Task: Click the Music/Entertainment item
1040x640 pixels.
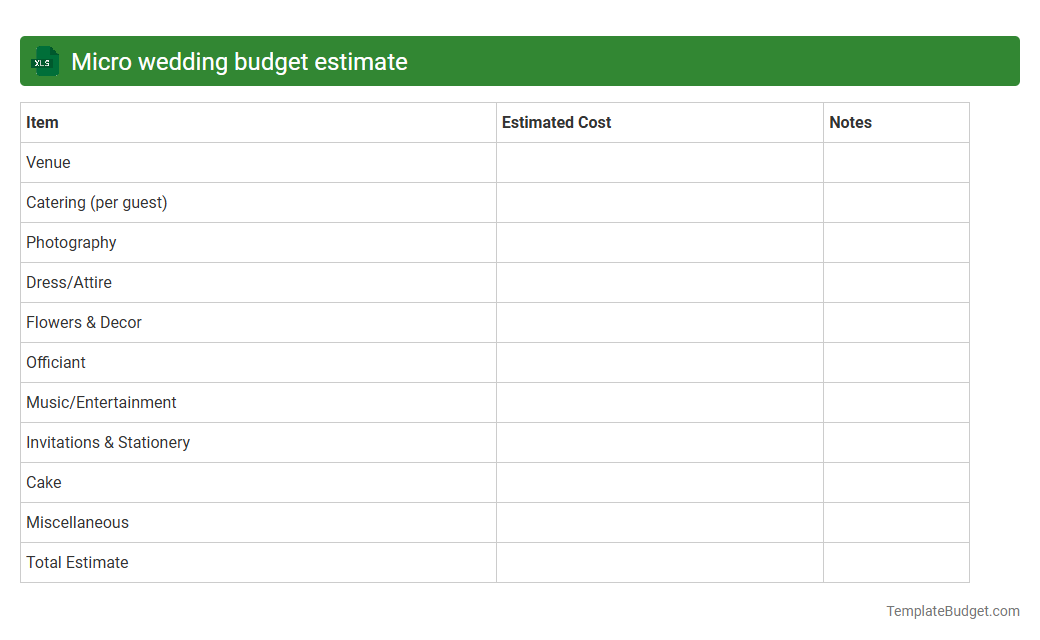Action: point(101,402)
